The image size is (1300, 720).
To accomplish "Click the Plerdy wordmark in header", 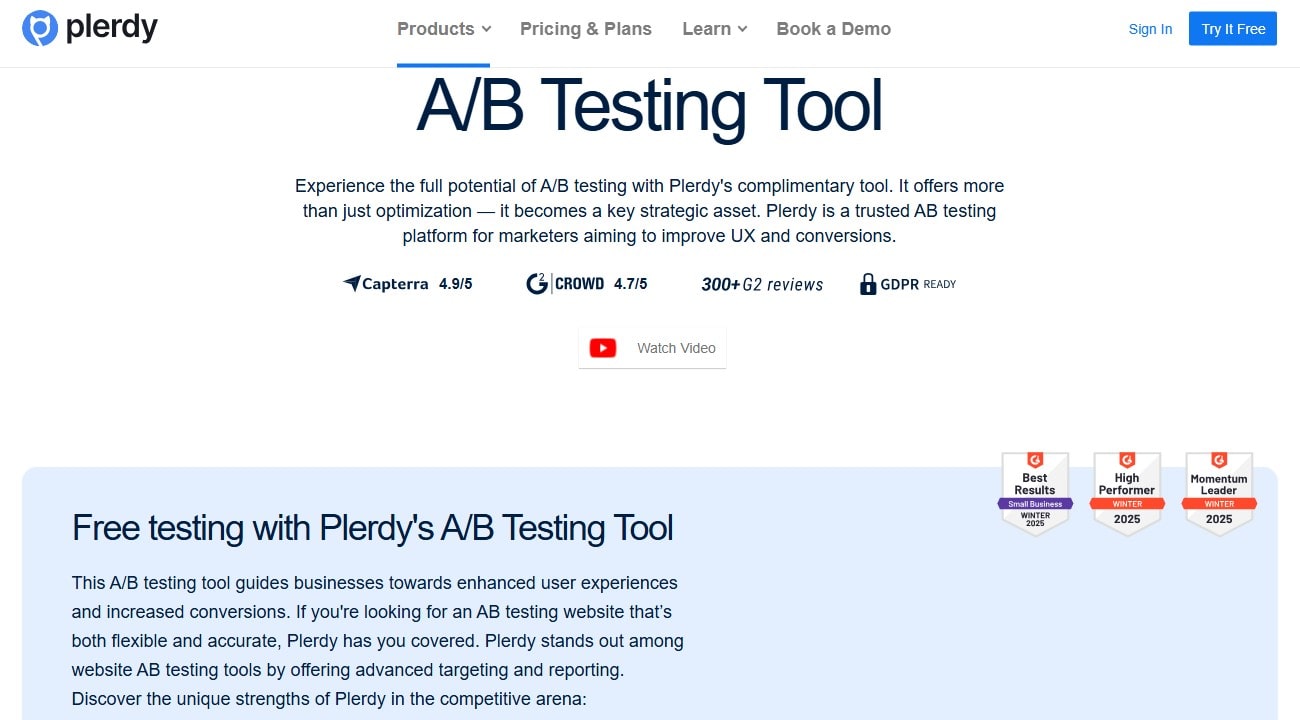I will point(112,29).
